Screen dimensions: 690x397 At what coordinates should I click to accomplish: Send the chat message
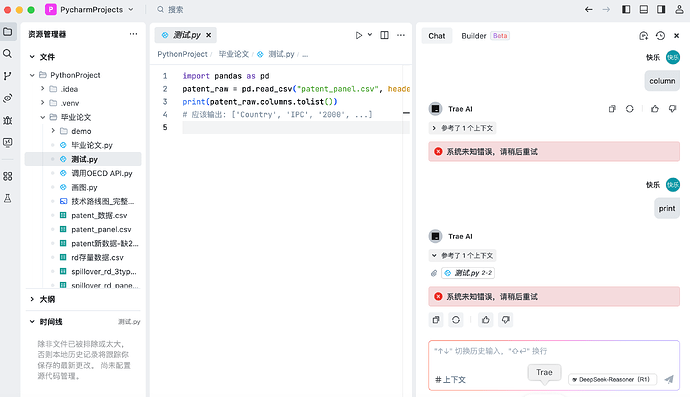tap(669, 379)
